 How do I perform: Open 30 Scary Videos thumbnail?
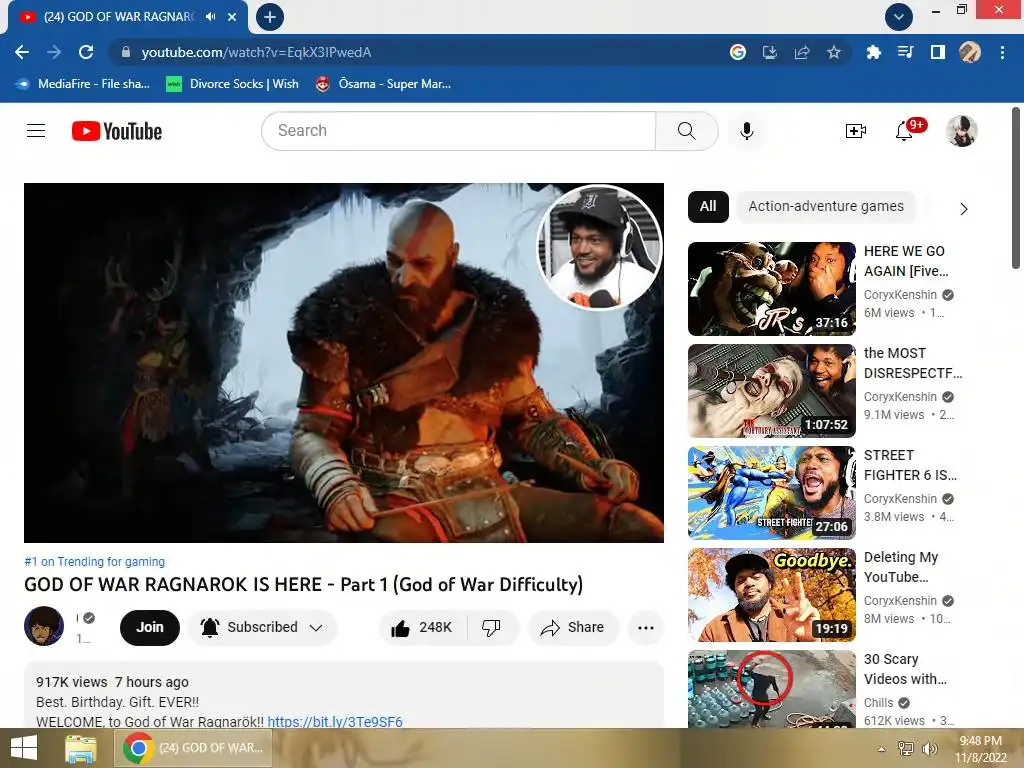click(x=771, y=688)
